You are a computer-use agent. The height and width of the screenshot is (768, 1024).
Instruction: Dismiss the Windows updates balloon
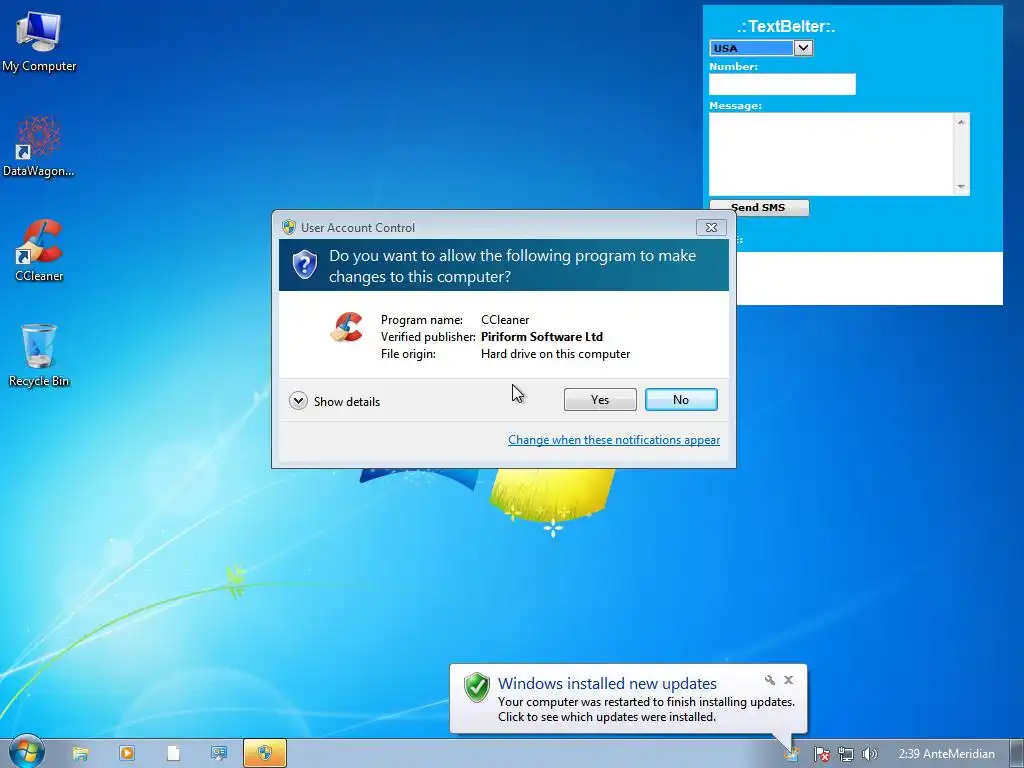pos(789,680)
